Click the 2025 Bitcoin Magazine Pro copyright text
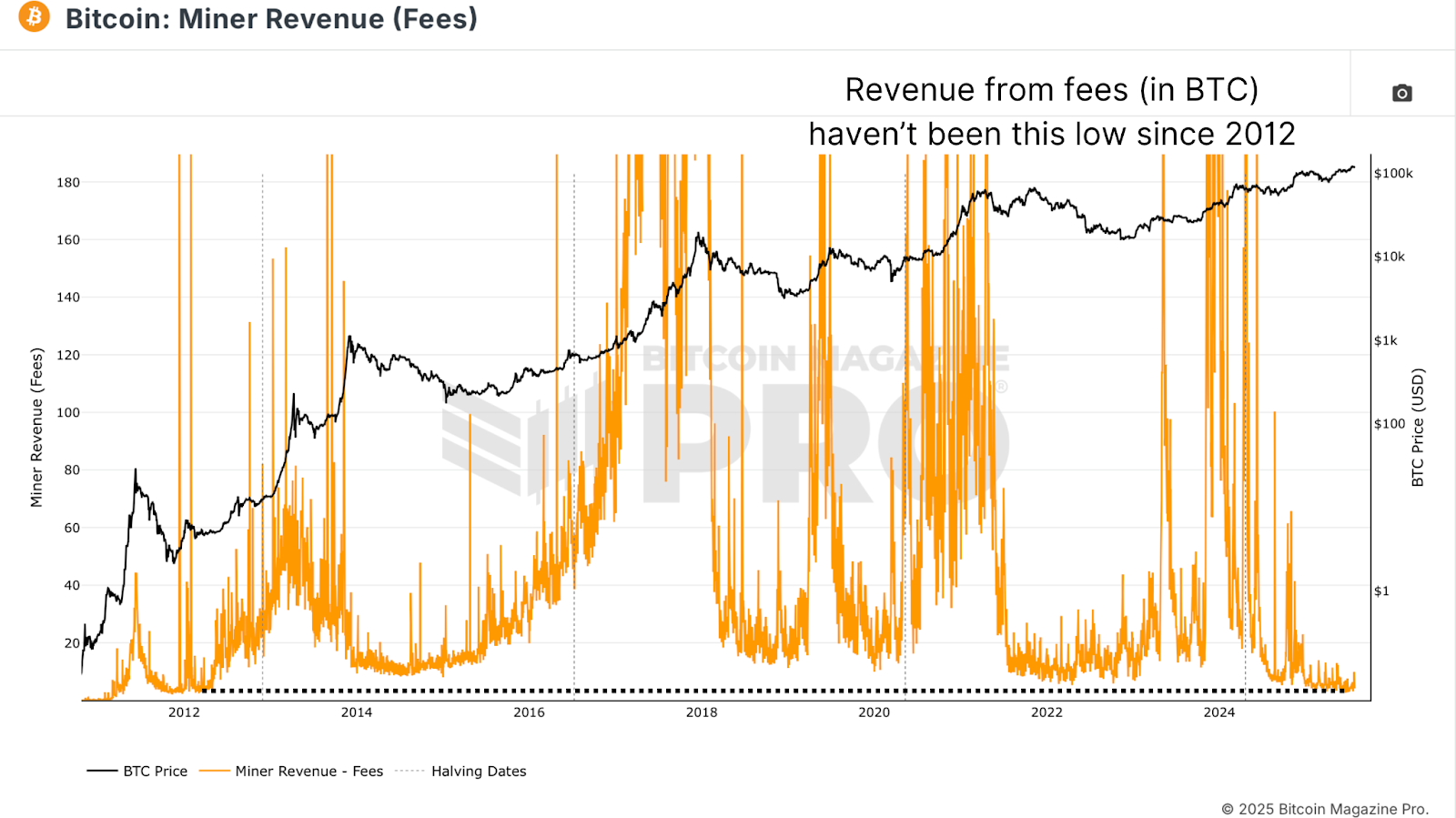 (1325, 809)
